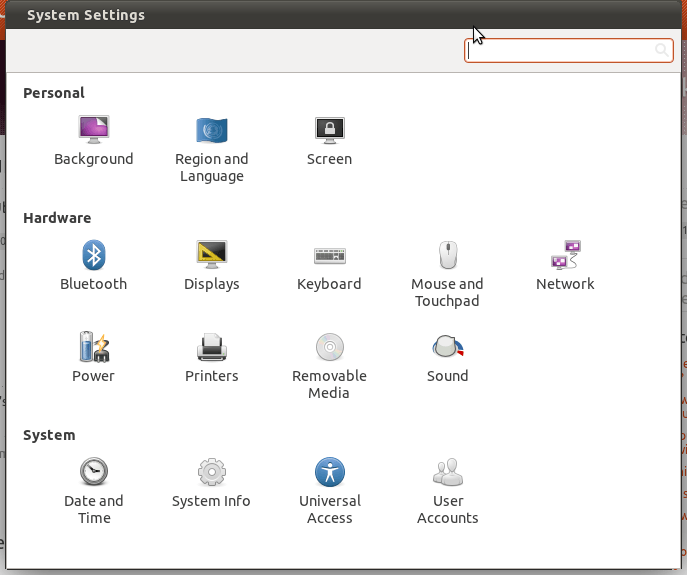Click the magnifier icon in search box

click(662, 50)
